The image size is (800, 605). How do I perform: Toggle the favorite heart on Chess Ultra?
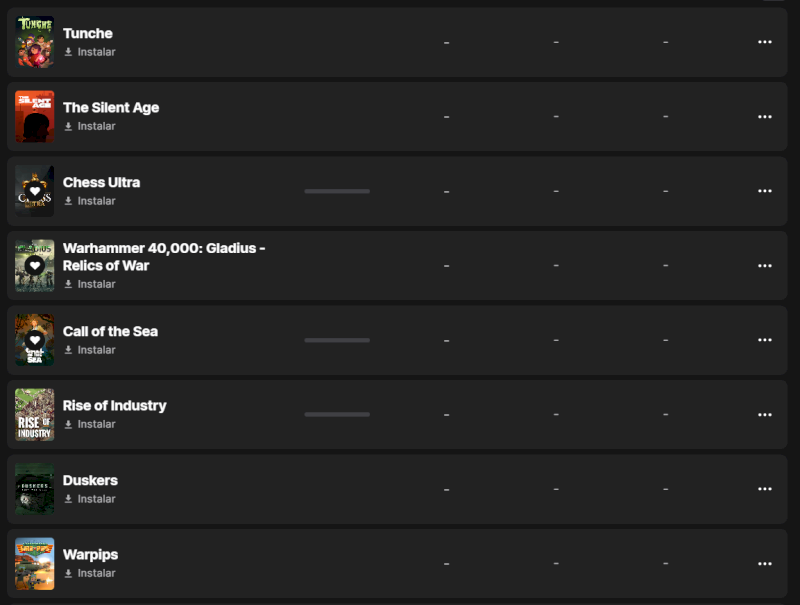pyautogui.click(x=35, y=191)
